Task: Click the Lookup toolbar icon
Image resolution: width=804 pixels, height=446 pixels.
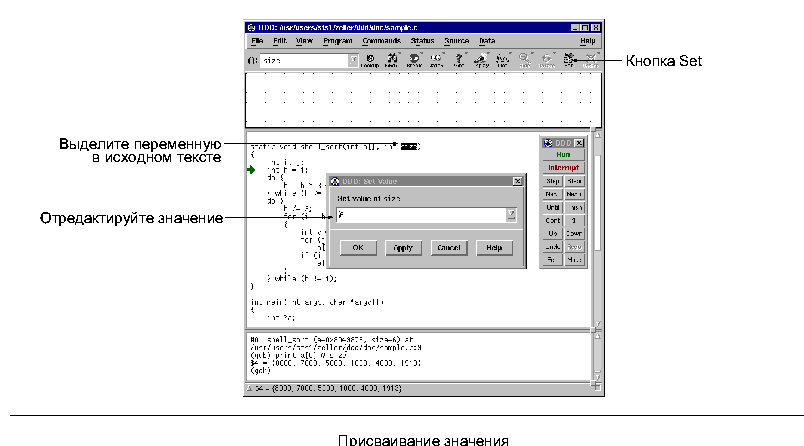Action: (x=371, y=60)
